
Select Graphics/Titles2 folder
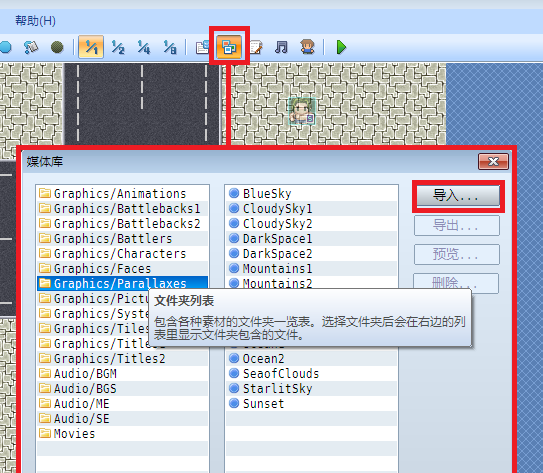click(x=123, y=358)
